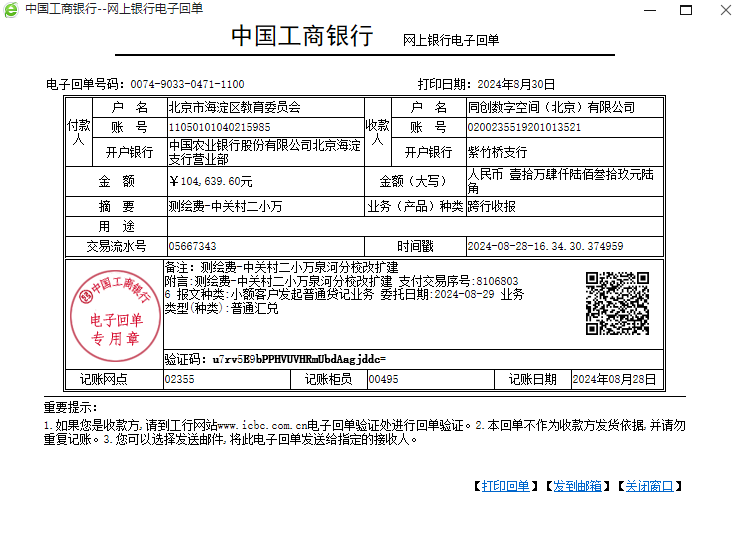Click the www.icbc.com.cn address text
Viewport: 744px width, 560px height.
point(262,425)
